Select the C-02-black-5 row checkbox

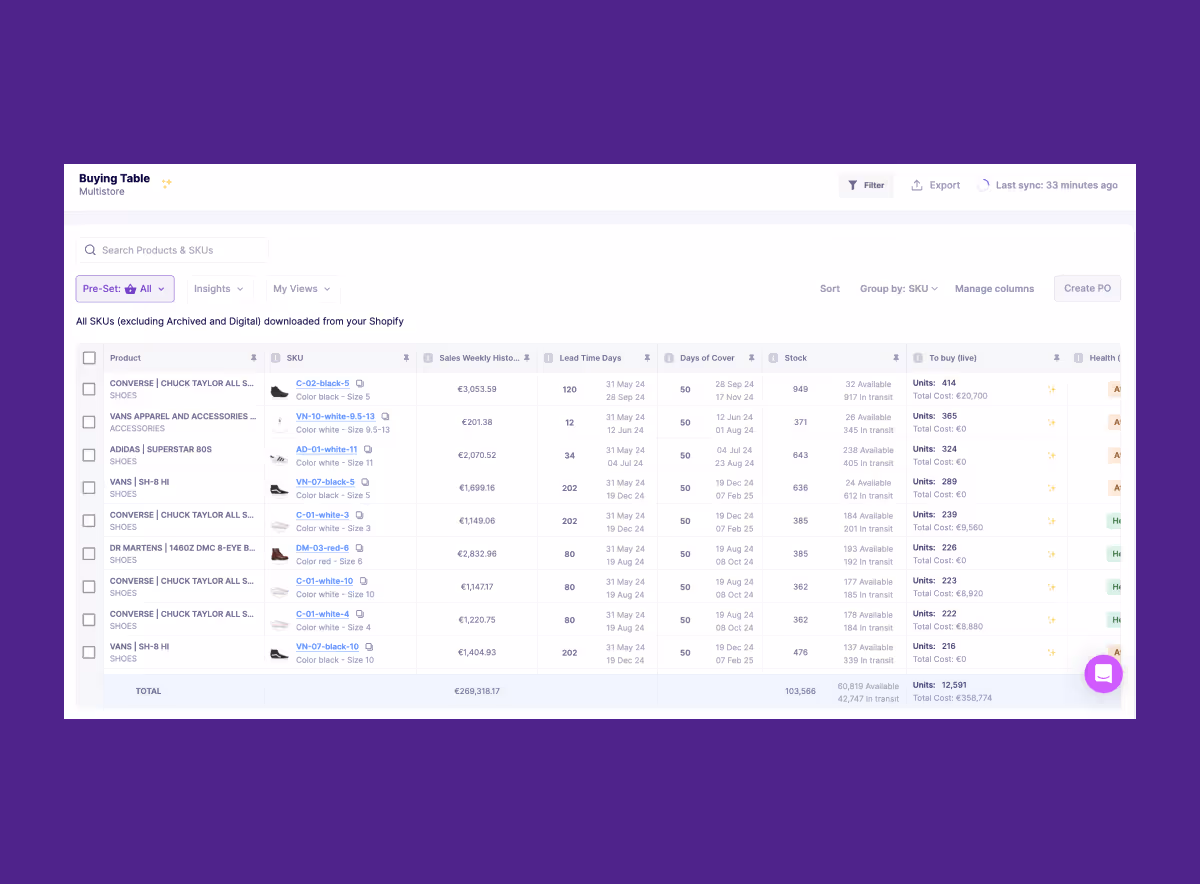pyautogui.click(x=89, y=389)
